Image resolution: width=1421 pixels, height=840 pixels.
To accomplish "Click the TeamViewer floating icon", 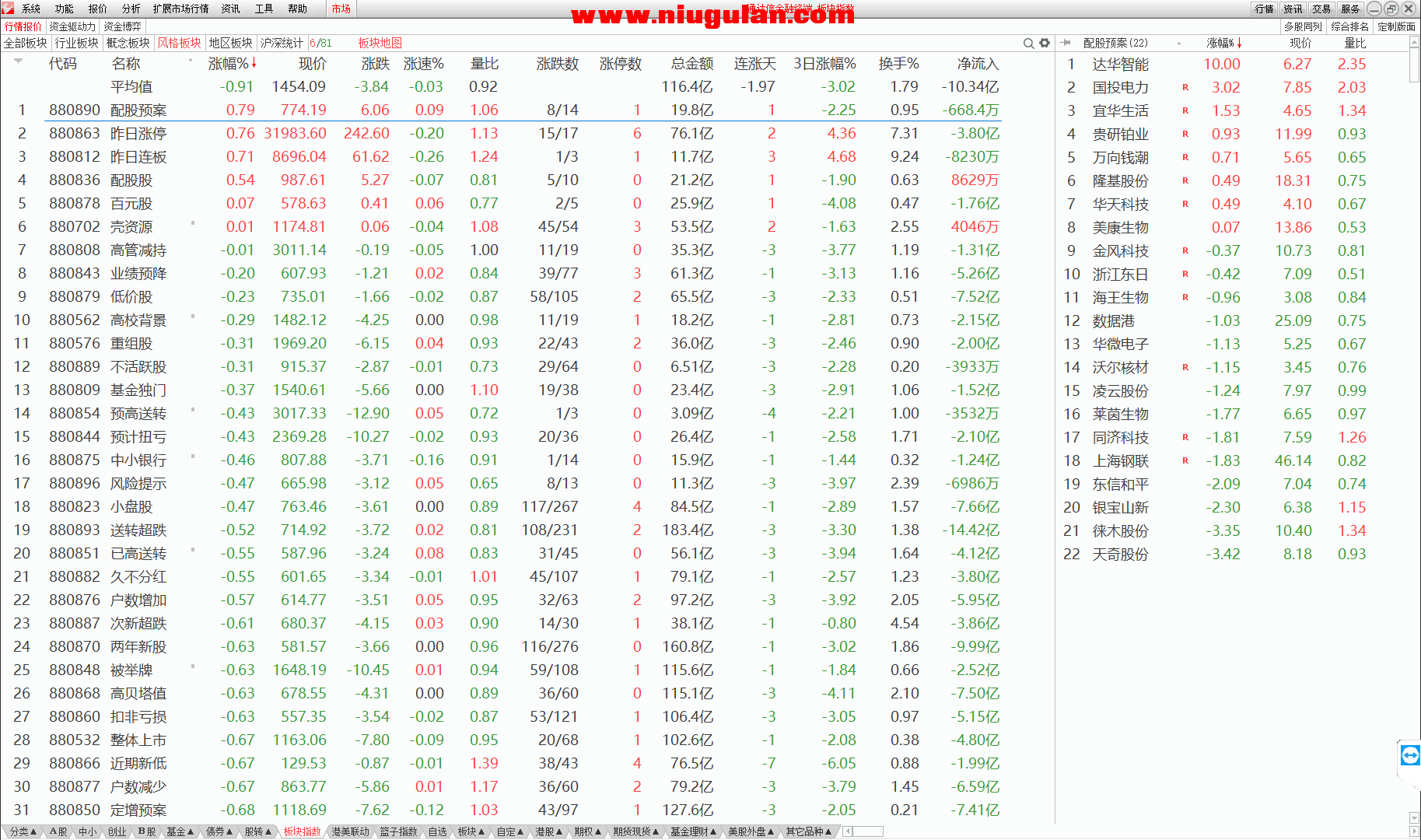I will pyautogui.click(x=1409, y=755).
